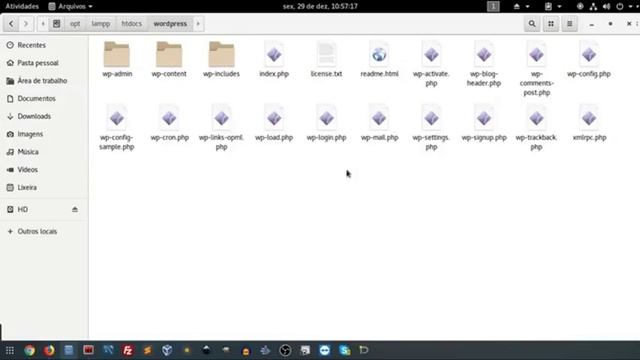This screenshot has width=640, height=360.
Task: Go forward in folder history
Action: point(26,24)
